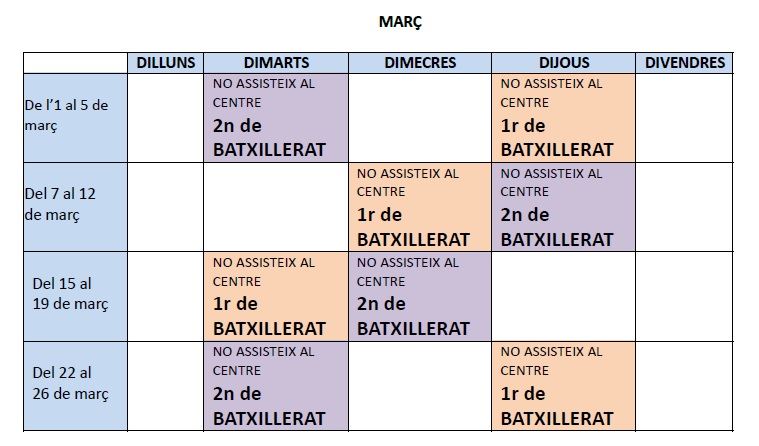This screenshot has width=759, height=446.
Task: Select the "De l'1 al 5 de març" row label
Action: (x=76, y=116)
